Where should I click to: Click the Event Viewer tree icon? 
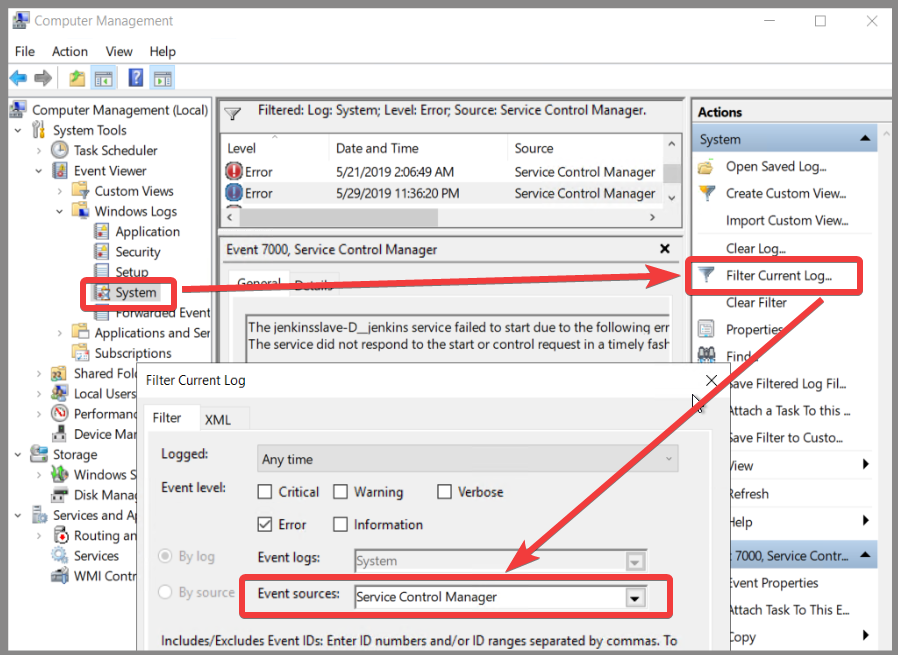pyautogui.click(x=60, y=171)
